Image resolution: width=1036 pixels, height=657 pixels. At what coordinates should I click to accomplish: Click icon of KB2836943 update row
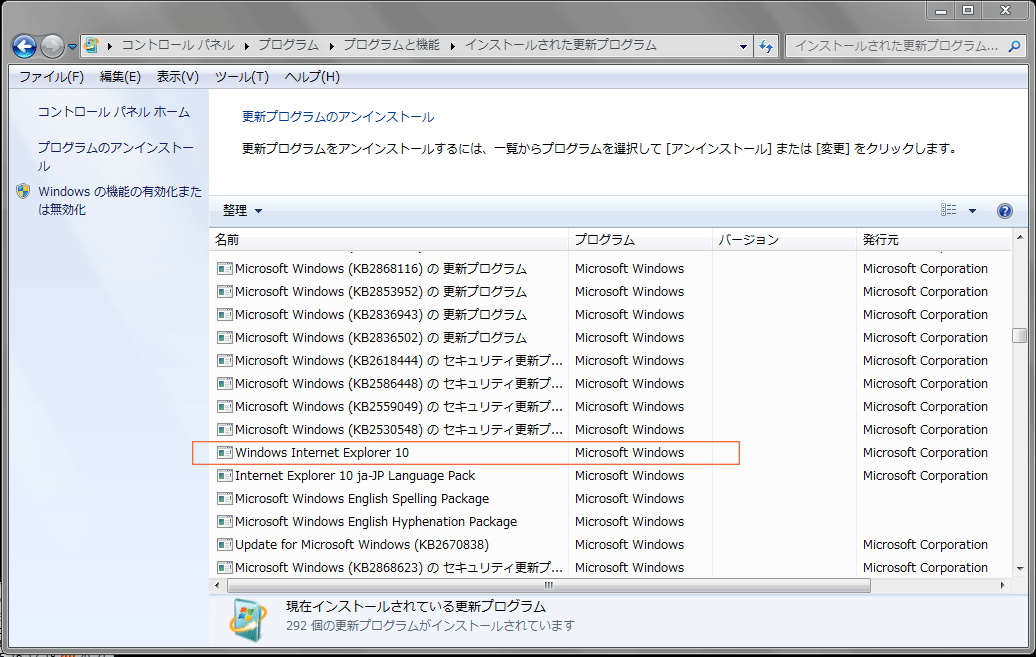[225, 315]
